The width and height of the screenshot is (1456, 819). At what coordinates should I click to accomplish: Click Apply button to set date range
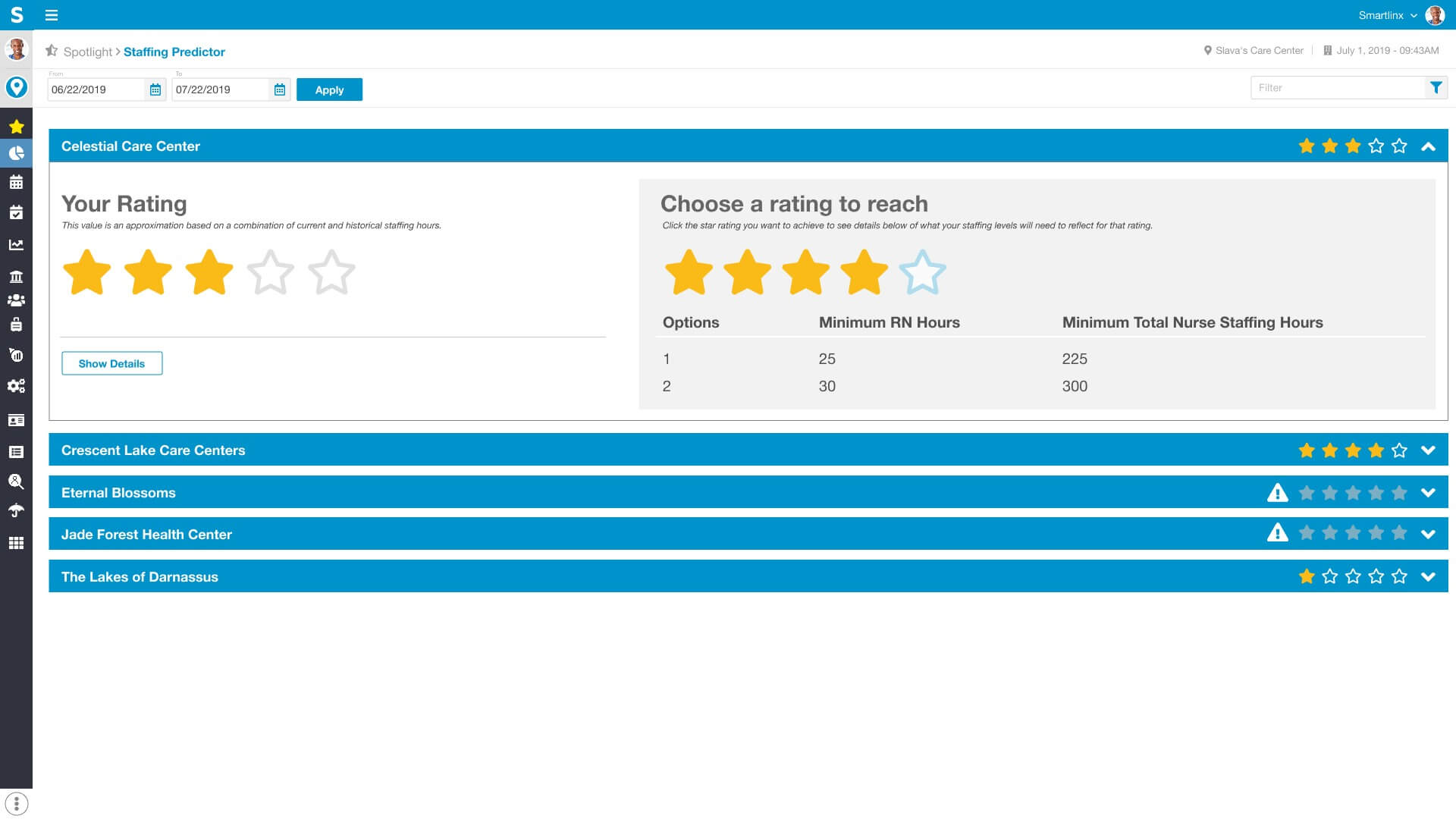330,90
